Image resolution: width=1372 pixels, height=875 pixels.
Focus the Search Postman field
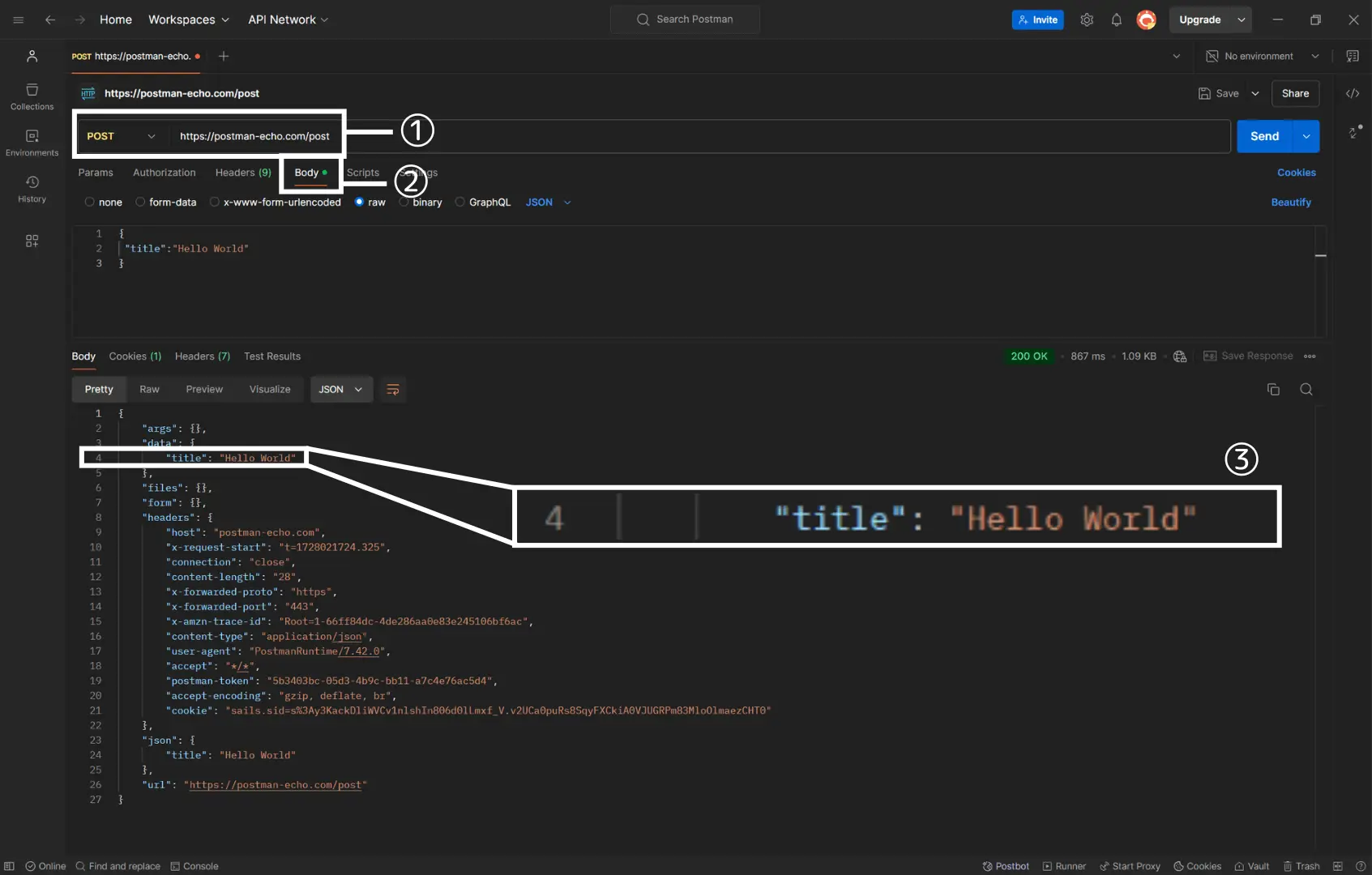tap(685, 19)
